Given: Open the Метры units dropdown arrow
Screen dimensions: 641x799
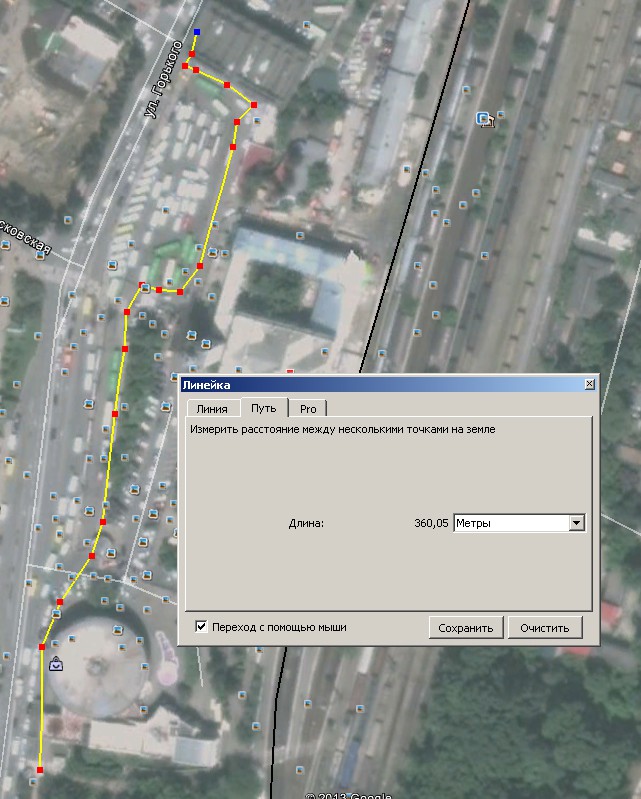Looking at the screenshot, I should [576, 522].
